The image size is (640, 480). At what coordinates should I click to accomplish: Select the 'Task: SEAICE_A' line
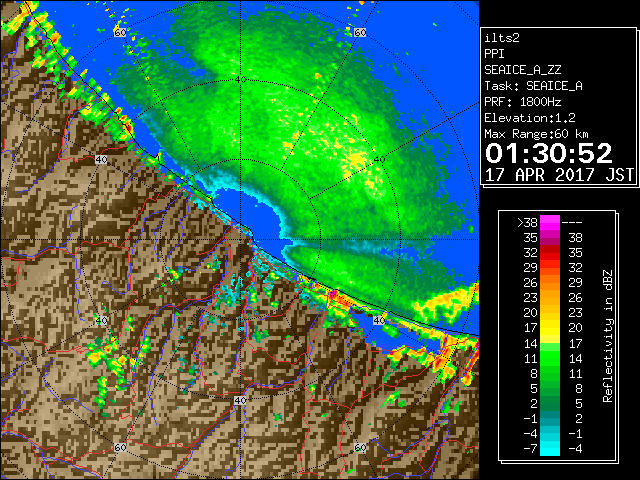[533, 86]
